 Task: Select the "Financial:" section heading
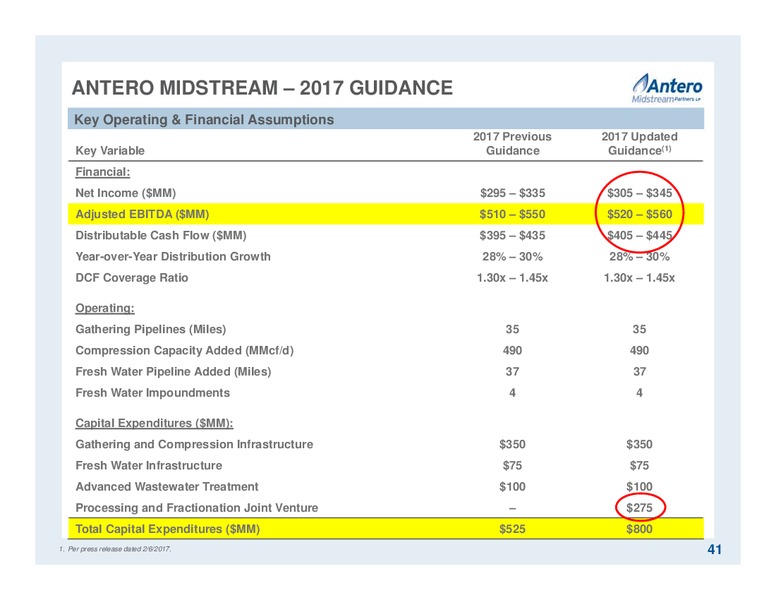102,172
